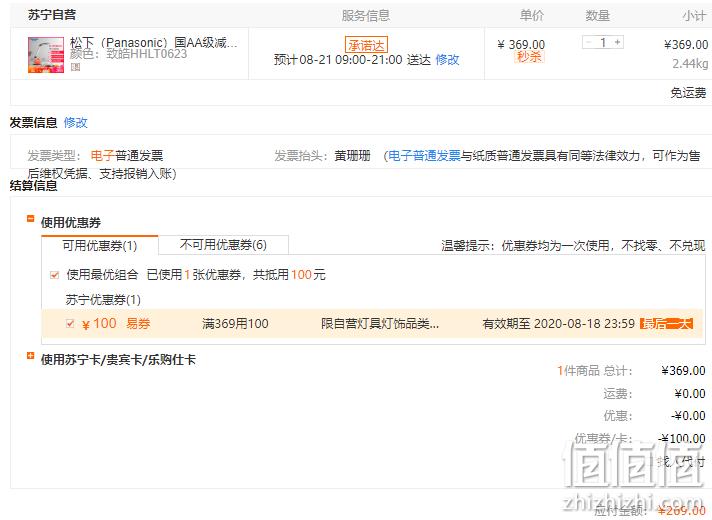Open the blue 电子普通发票 link

424,156
